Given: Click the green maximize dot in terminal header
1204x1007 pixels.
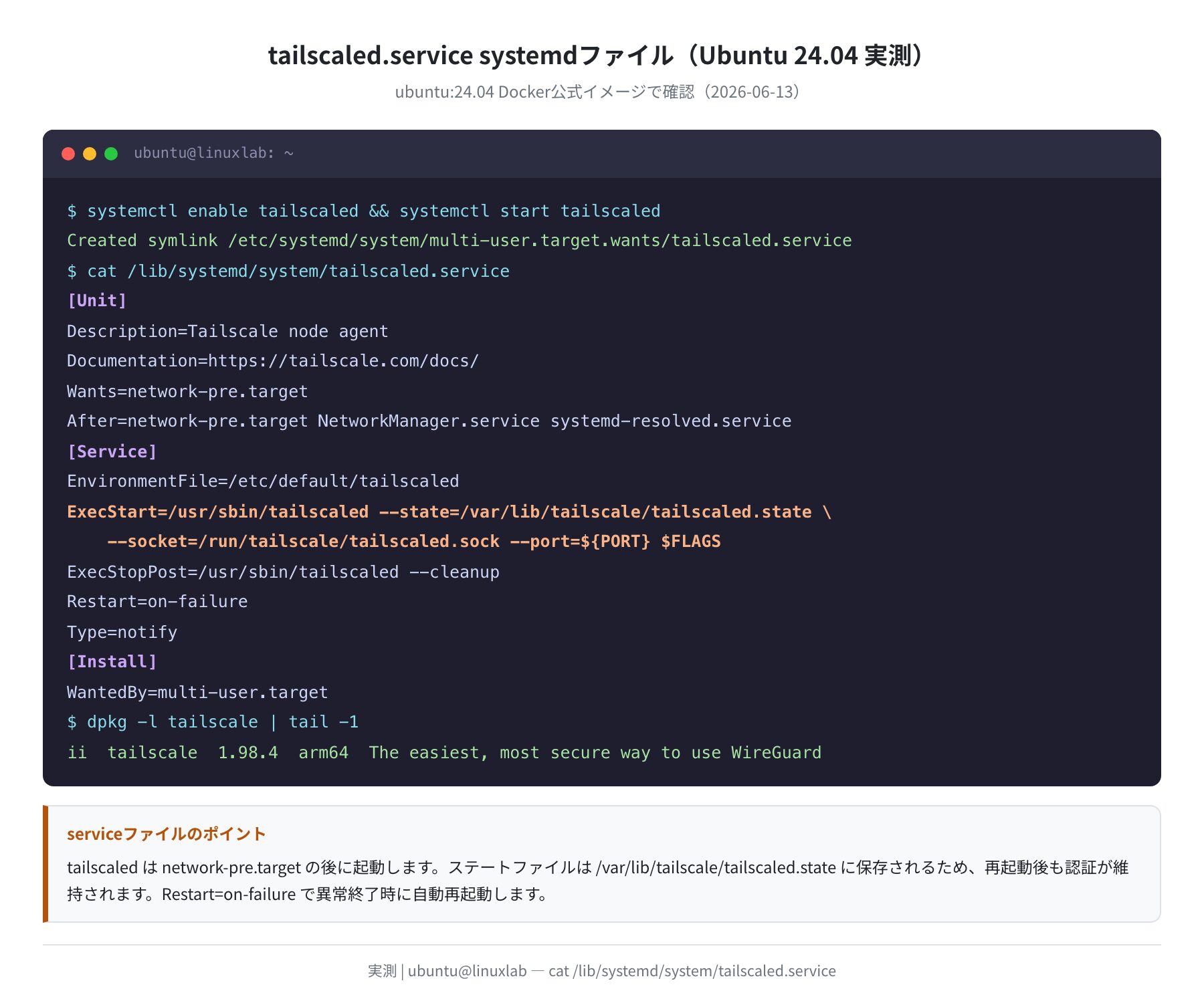Looking at the screenshot, I should click(x=111, y=154).
